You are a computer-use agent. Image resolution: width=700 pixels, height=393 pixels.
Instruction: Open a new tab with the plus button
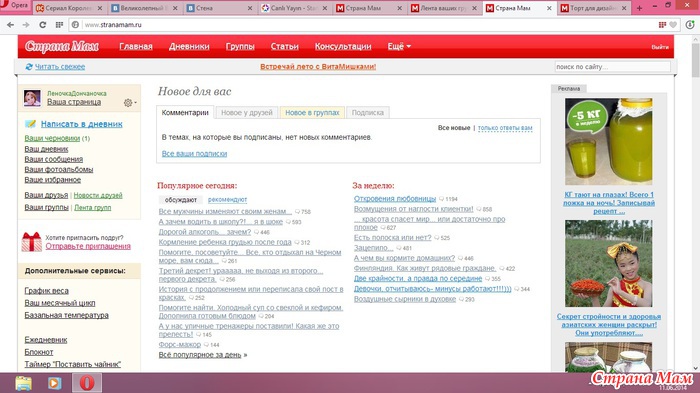tap(639, 8)
